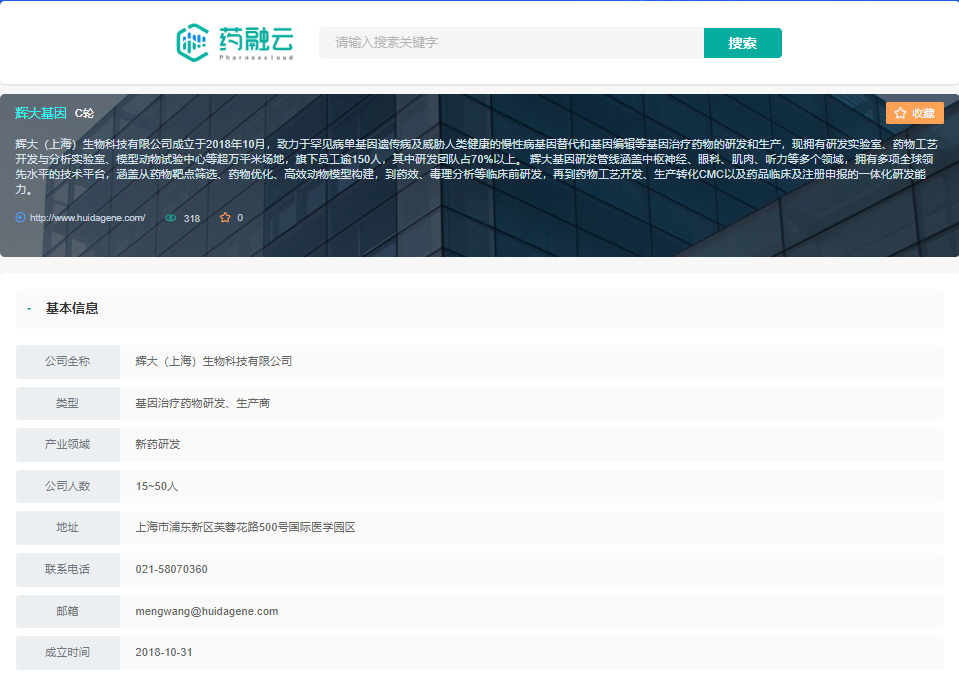The image size is (959, 682).
Task: Open the huidagene.com website link
Action: point(87,218)
